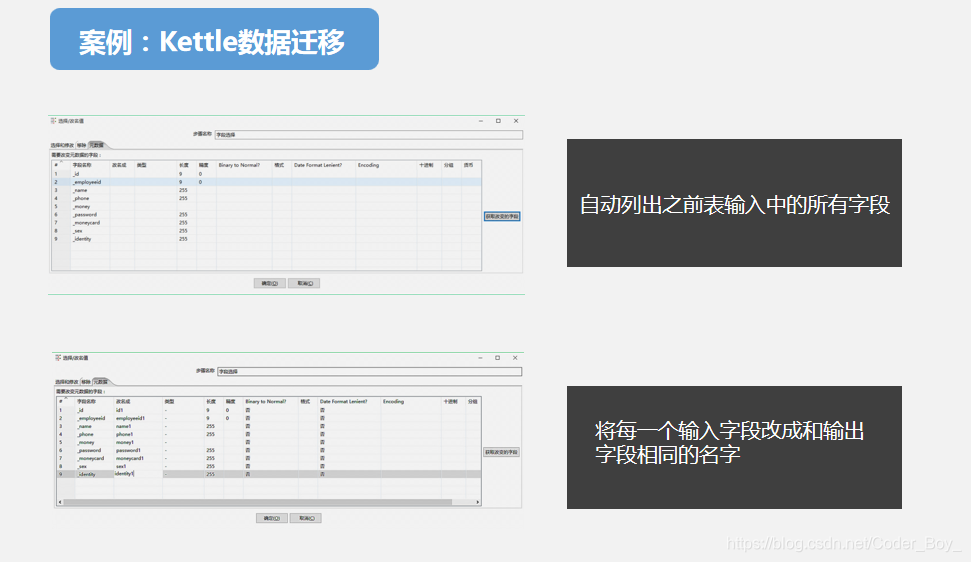Image resolution: width=971 pixels, height=562 pixels.
Task: Maximize the lower 选择/改名值 dialog
Action: click(497, 358)
